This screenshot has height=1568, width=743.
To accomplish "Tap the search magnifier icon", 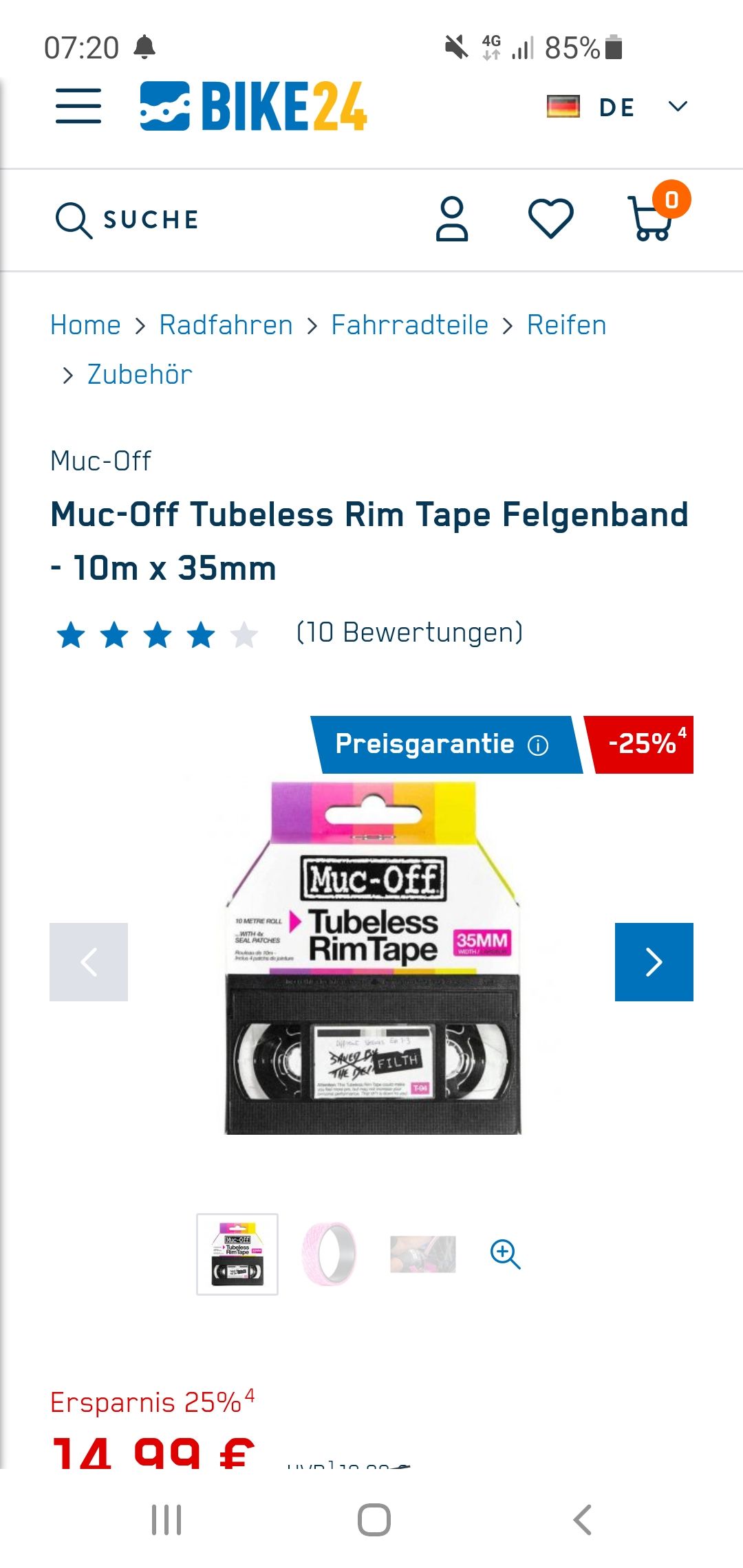I will pyautogui.click(x=74, y=220).
